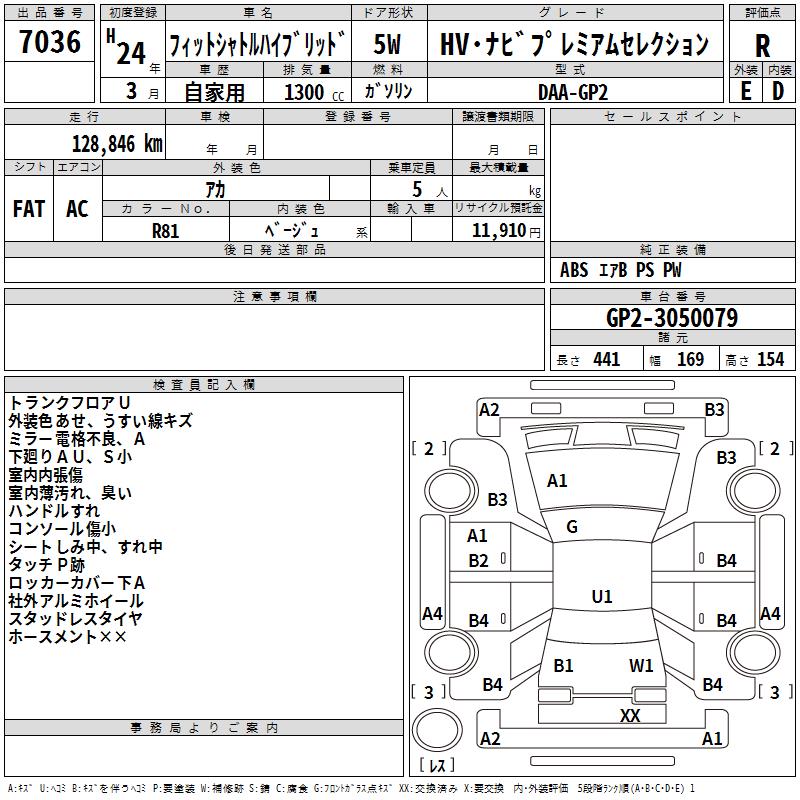Select note 下廻りAU、S小
Viewport: 800px width, 800px height.
pos(70,457)
